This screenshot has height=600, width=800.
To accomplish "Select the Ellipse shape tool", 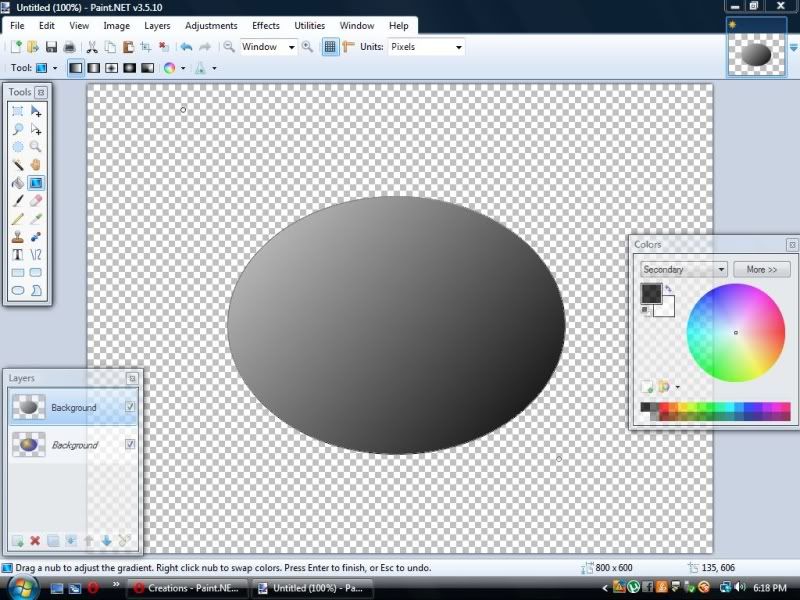I will (x=18, y=290).
